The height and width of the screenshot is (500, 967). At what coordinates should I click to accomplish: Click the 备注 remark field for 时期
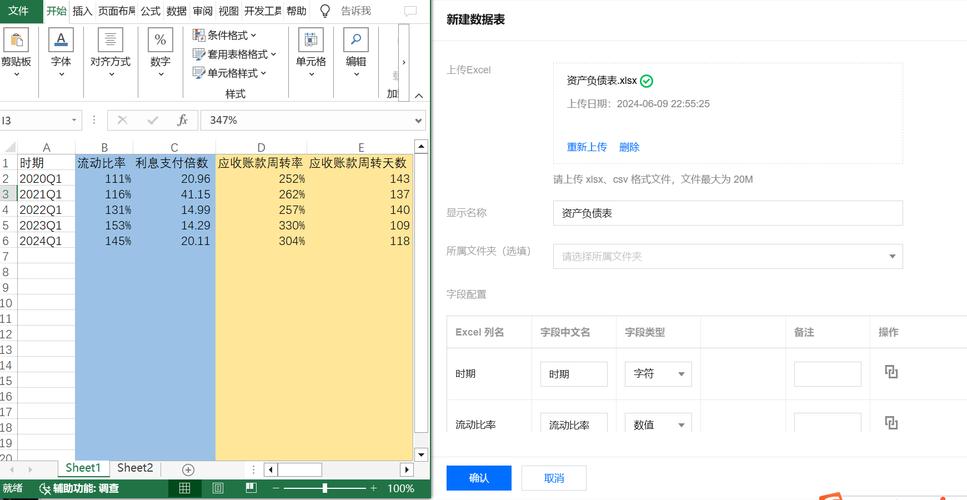[827, 374]
